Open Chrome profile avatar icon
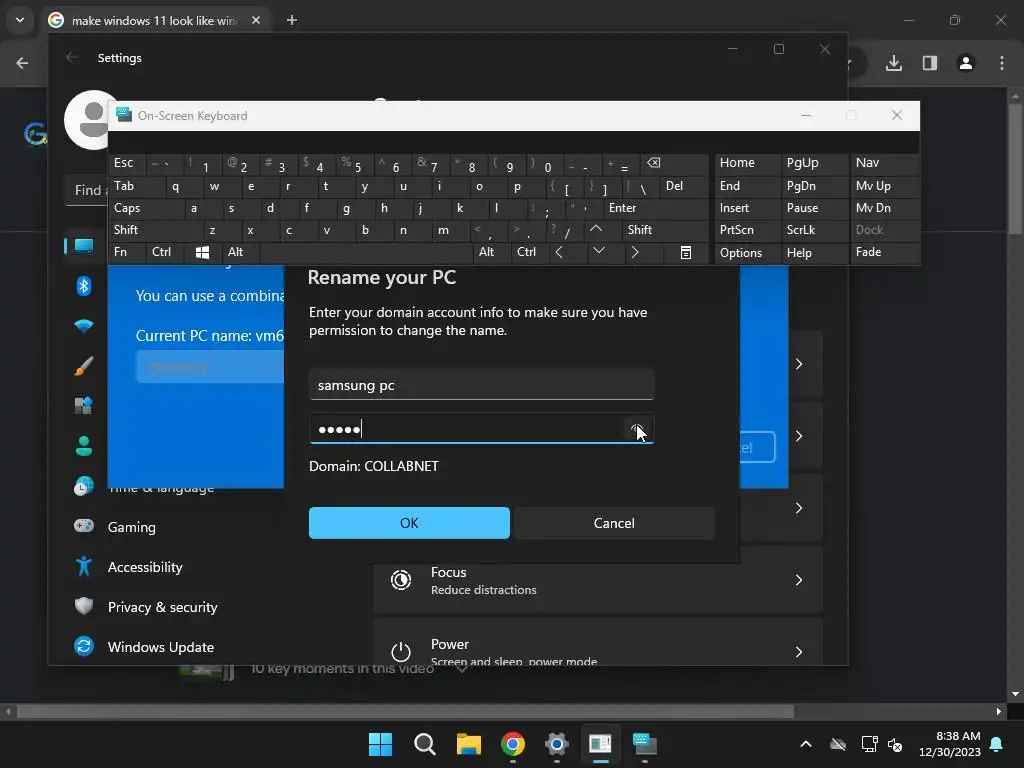 pyautogui.click(x=966, y=63)
